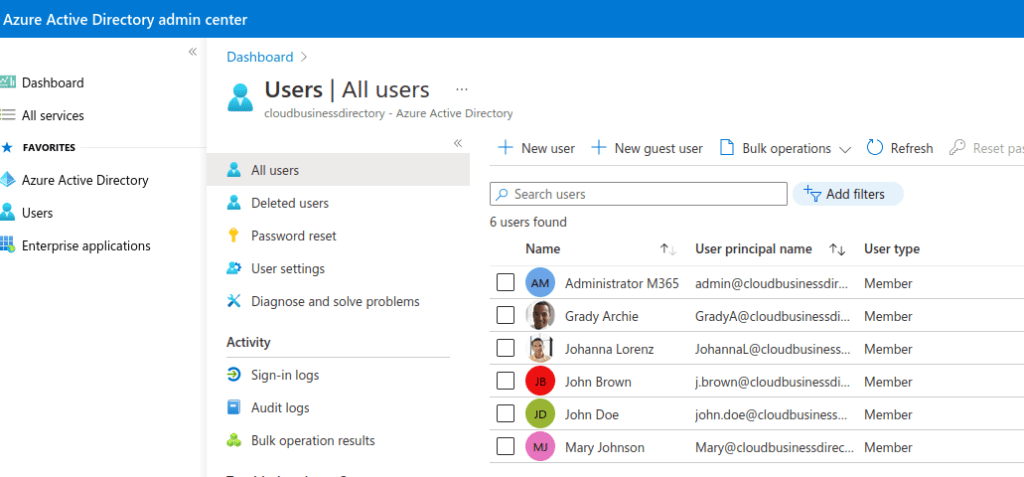Check the John Brown row checkbox
1024x477 pixels.
pos(505,380)
